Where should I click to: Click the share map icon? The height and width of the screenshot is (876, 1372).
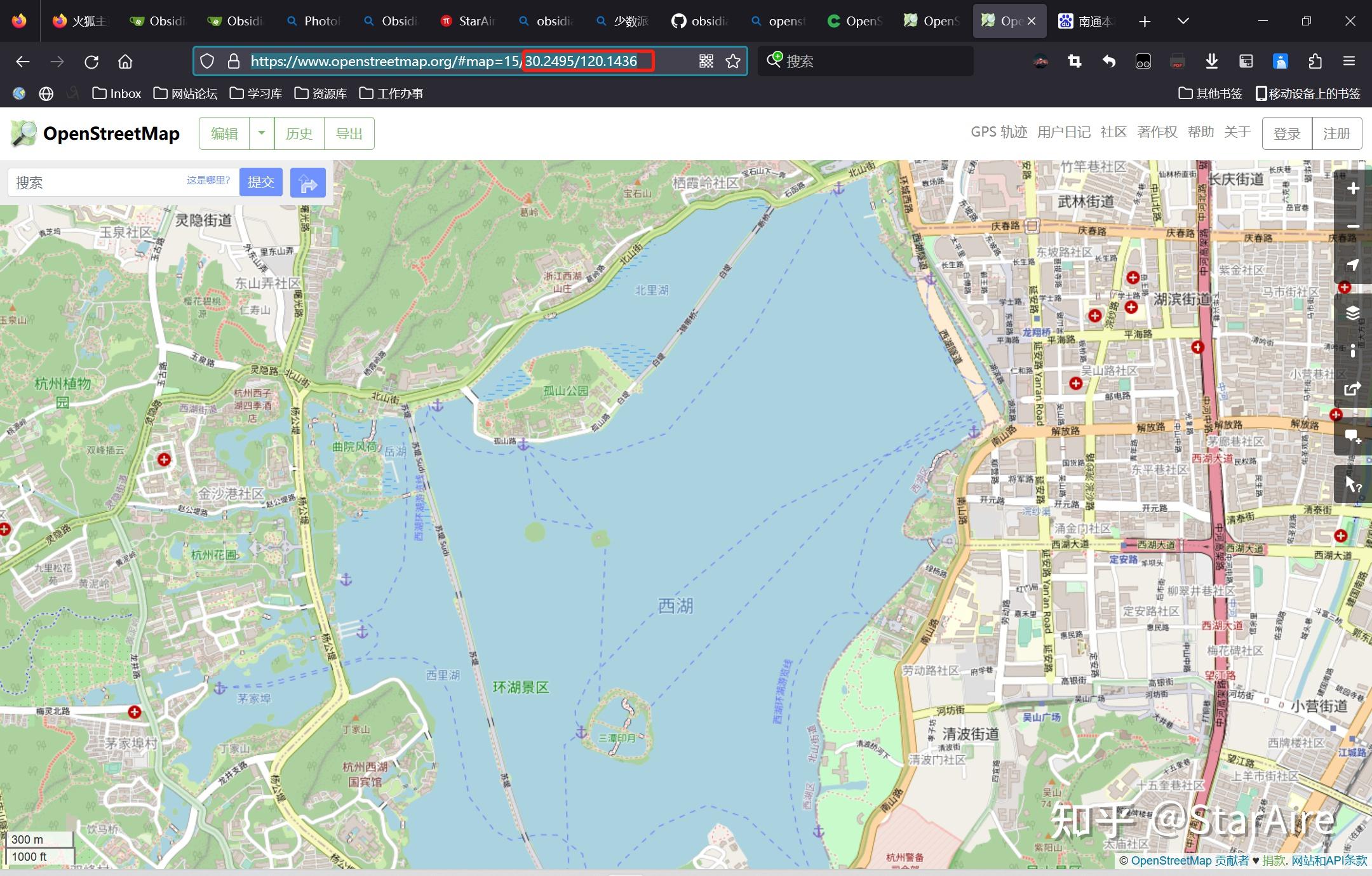(1354, 388)
